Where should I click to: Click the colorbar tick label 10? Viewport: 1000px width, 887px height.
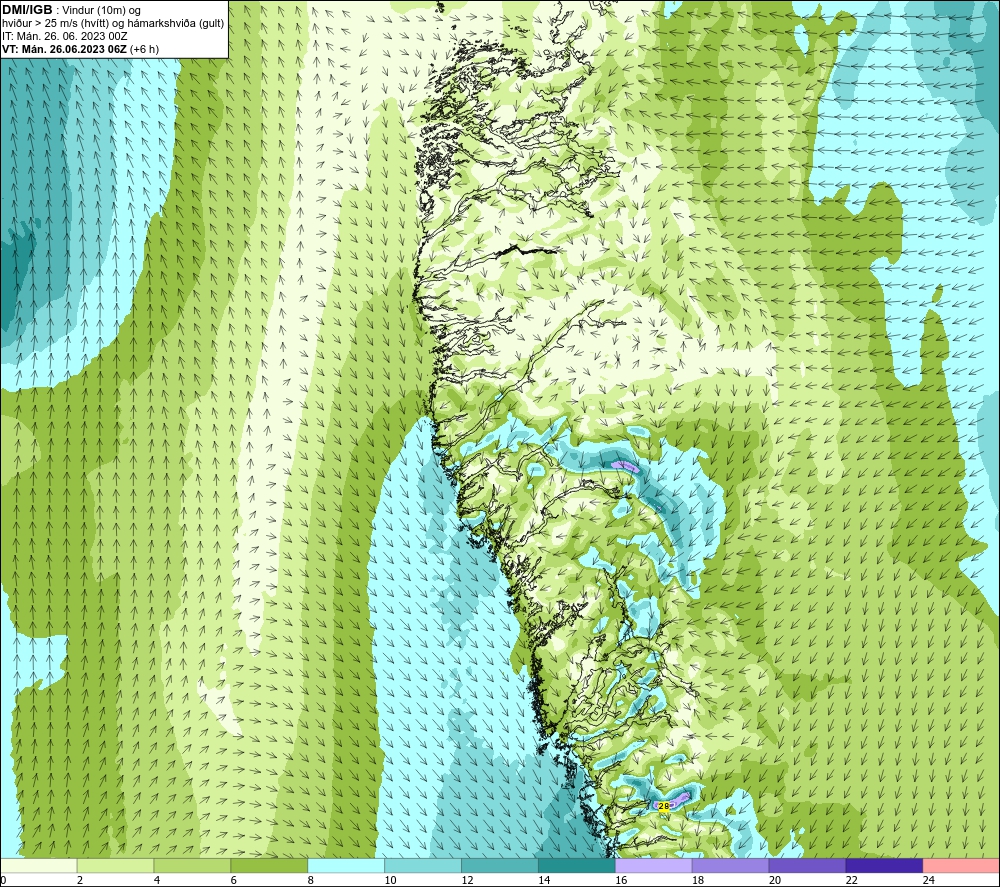[x=390, y=880]
